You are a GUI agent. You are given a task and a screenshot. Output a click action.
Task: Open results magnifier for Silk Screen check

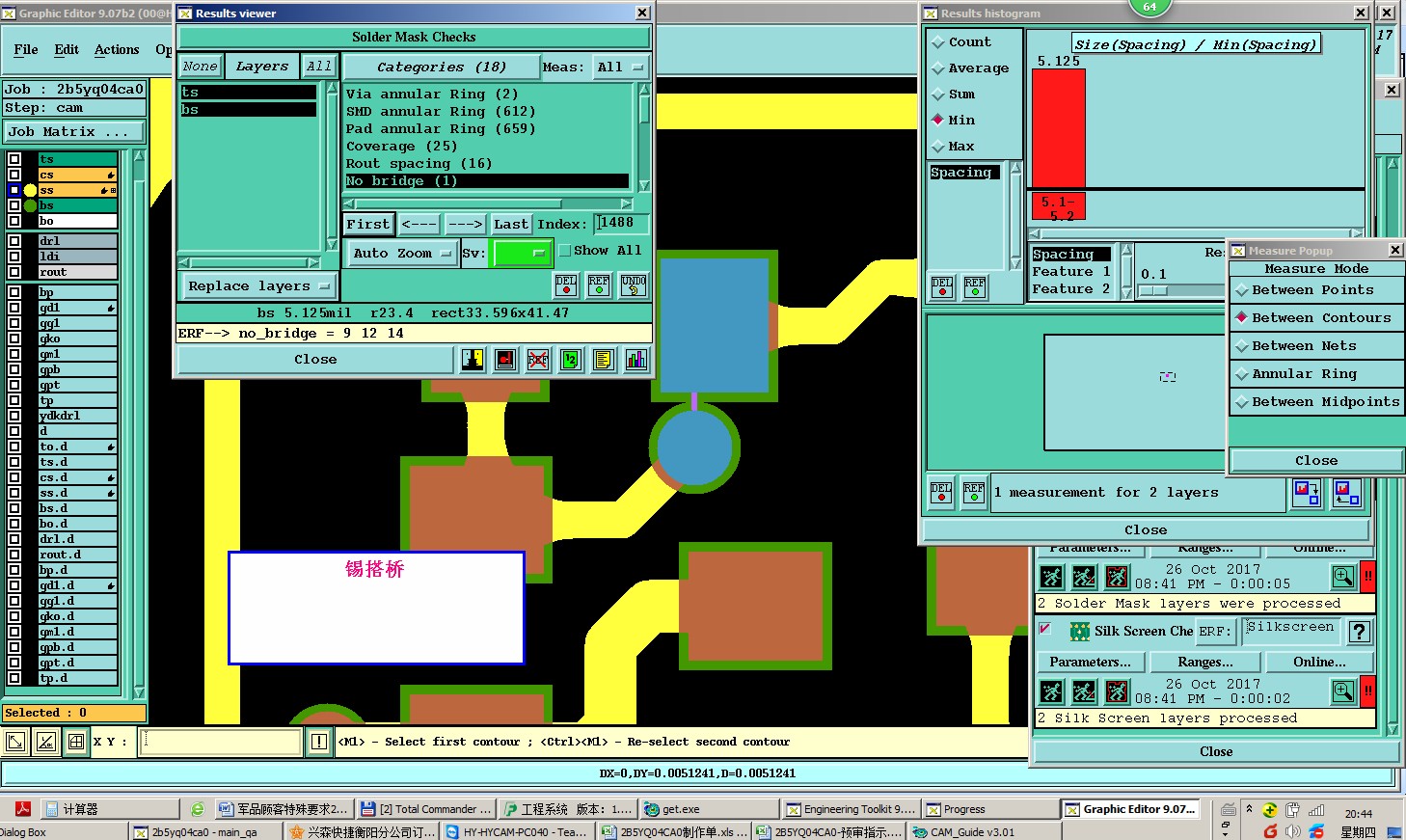click(1343, 691)
